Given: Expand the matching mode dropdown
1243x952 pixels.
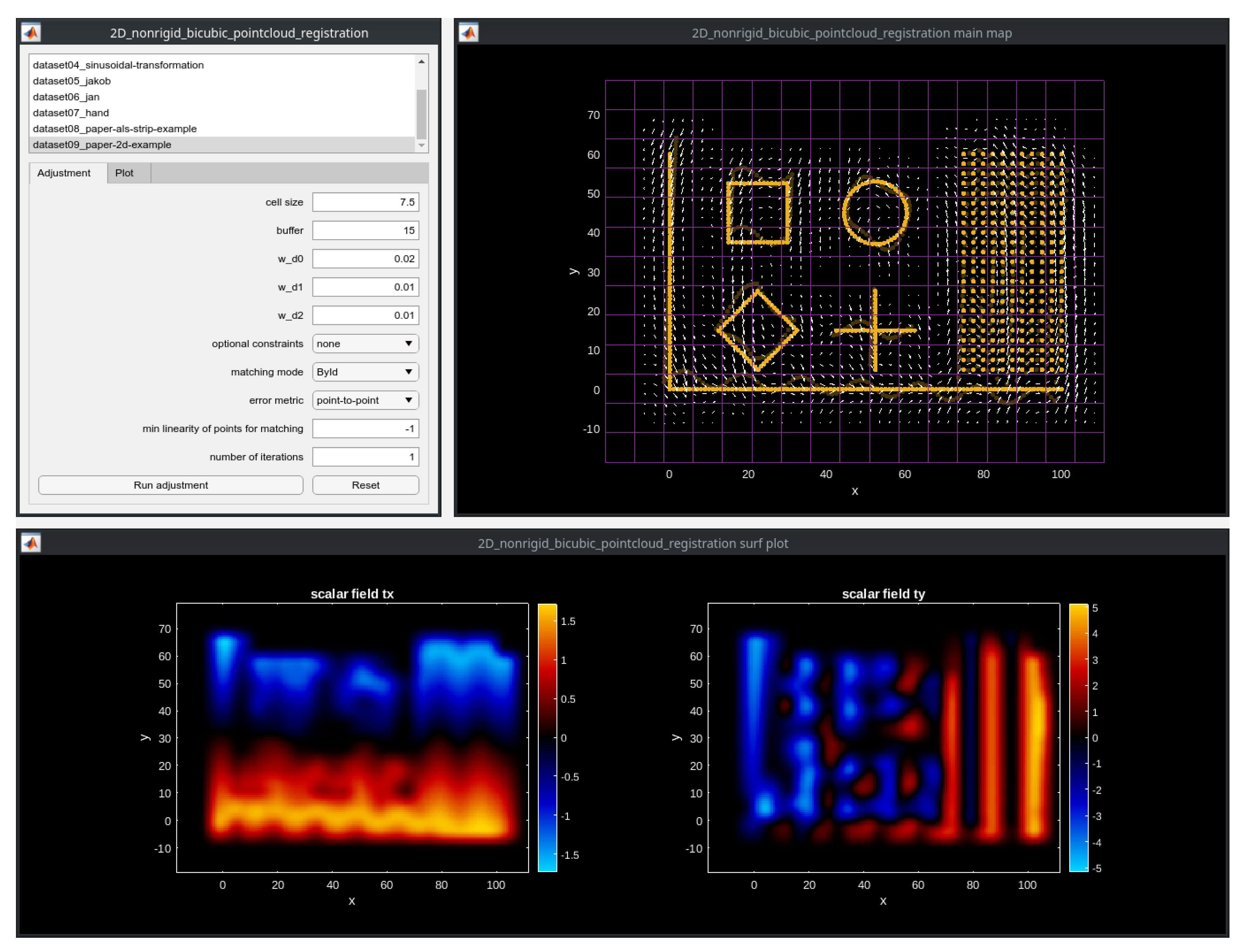Looking at the screenshot, I should click(365, 372).
